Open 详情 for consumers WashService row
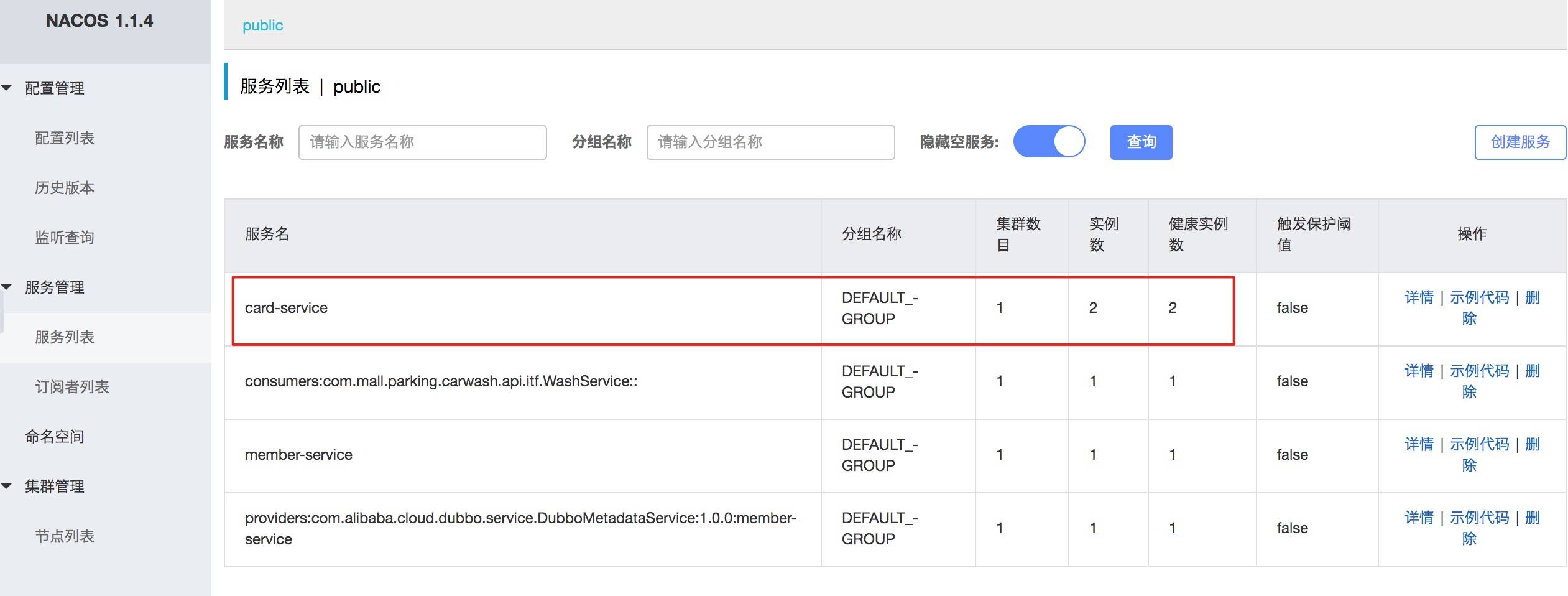 point(1419,371)
